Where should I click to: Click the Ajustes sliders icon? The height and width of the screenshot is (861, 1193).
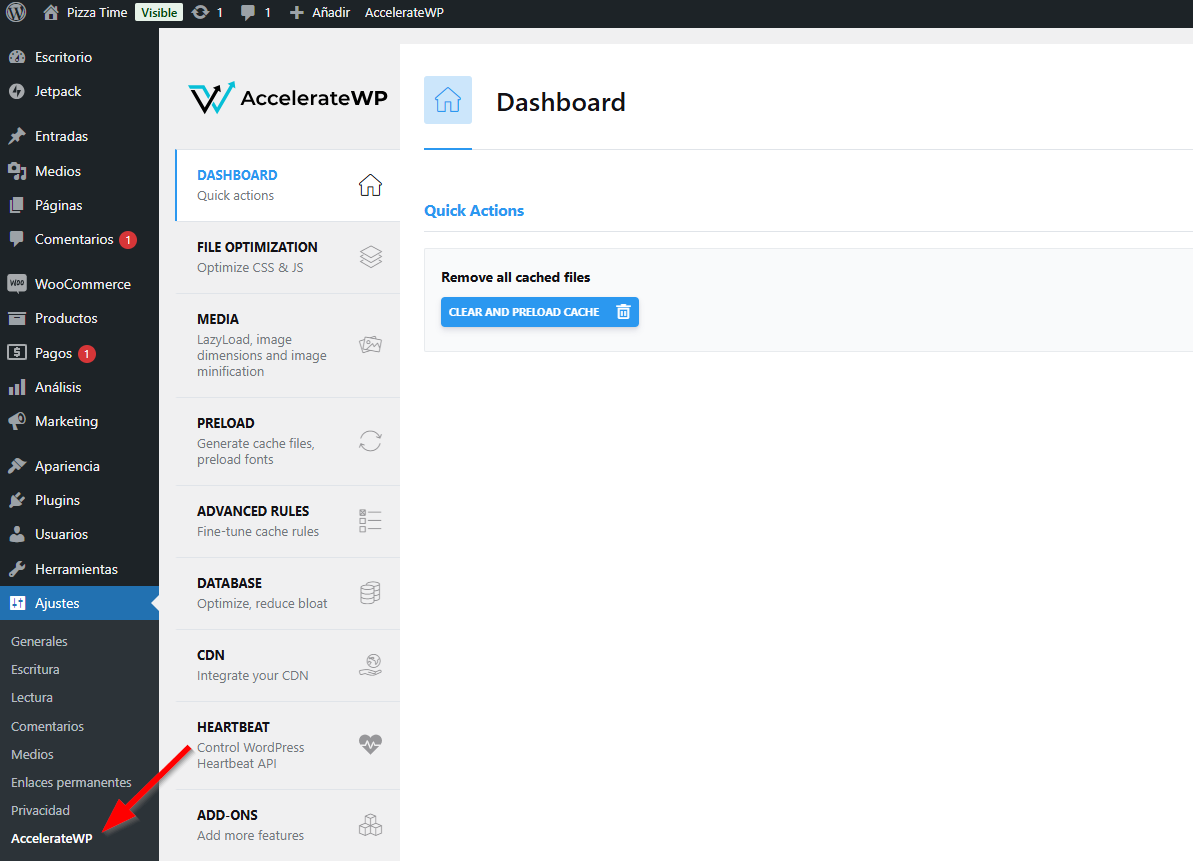[x=17, y=603]
